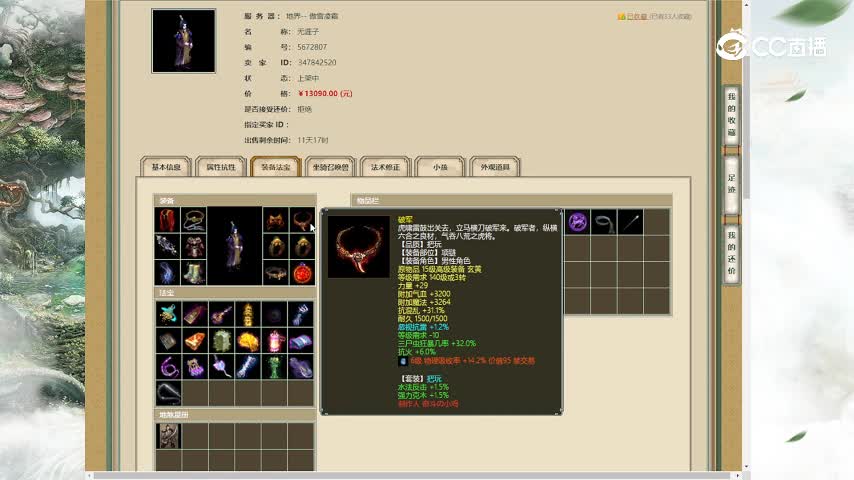854x480 pixels.
Task: Click seller ID 347842520
Action: point(316,63)
